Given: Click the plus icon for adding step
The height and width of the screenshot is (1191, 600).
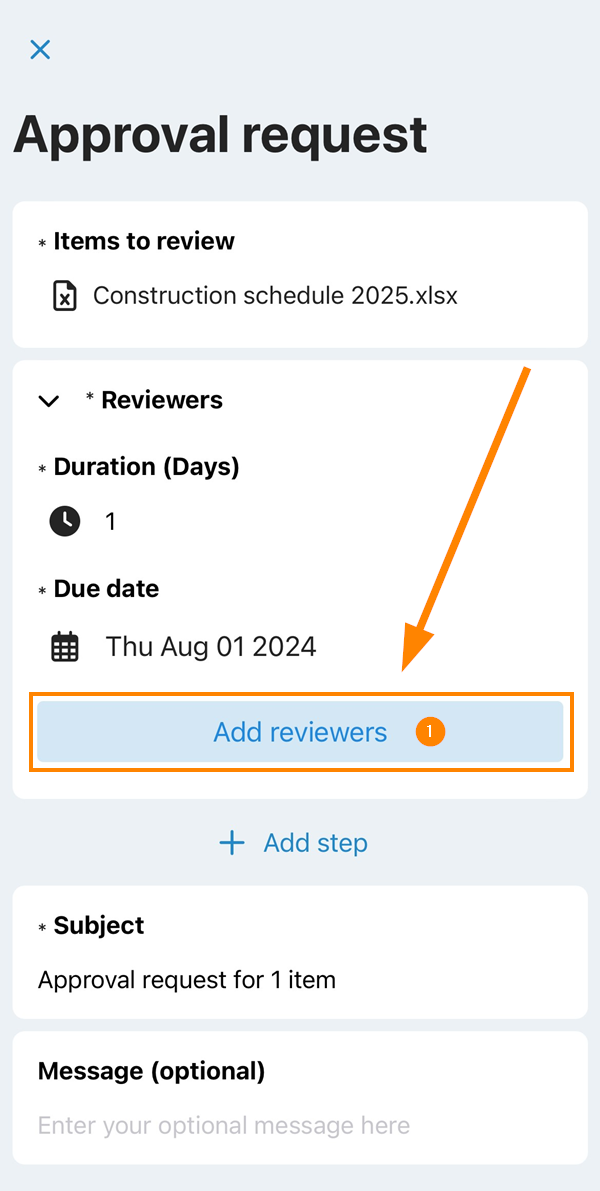Looking at the screenshot, I should pos(232,843).
